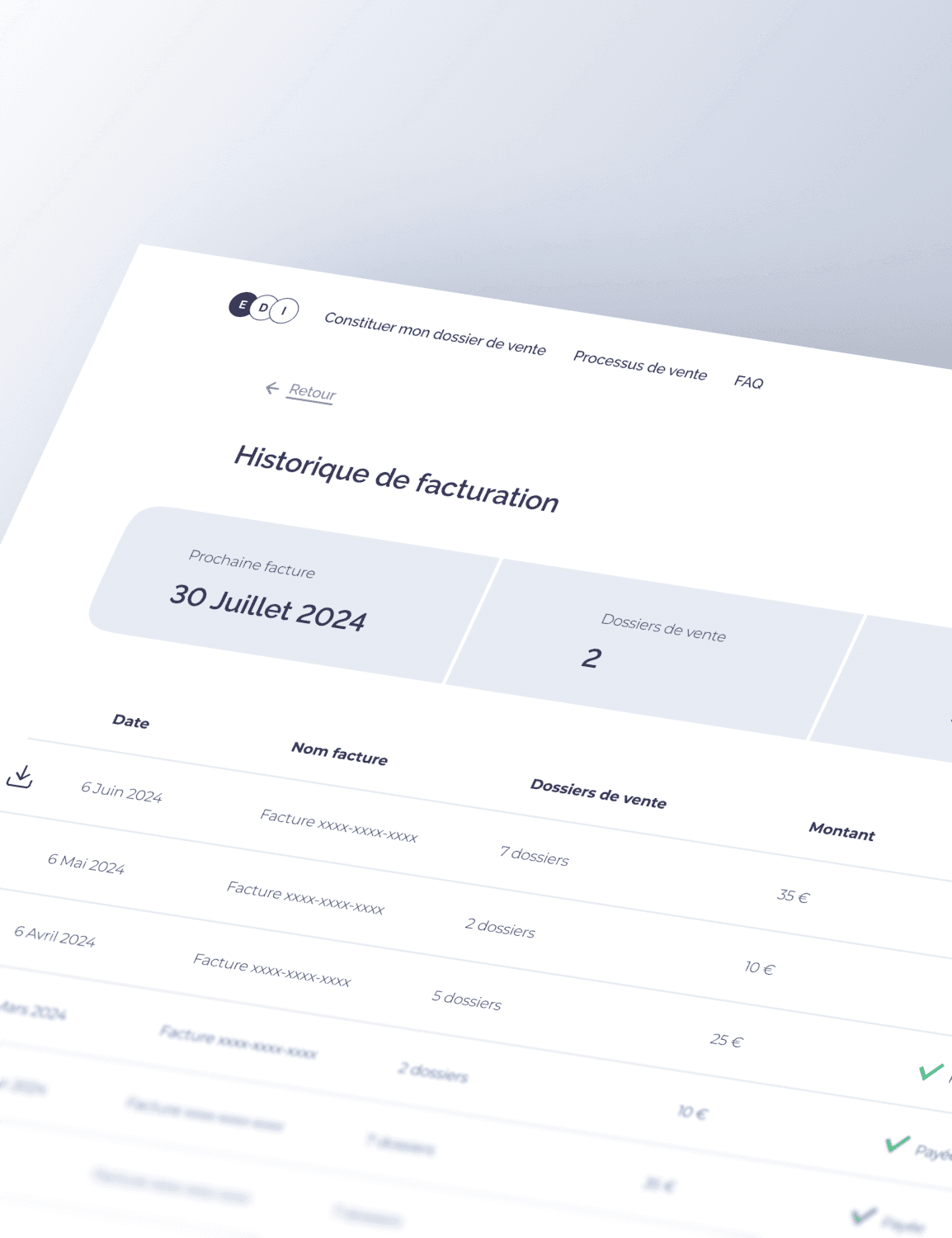952x1238 pixels.
Task: Open Constituer mon dossier de vente
Action: tap(435, 333)
